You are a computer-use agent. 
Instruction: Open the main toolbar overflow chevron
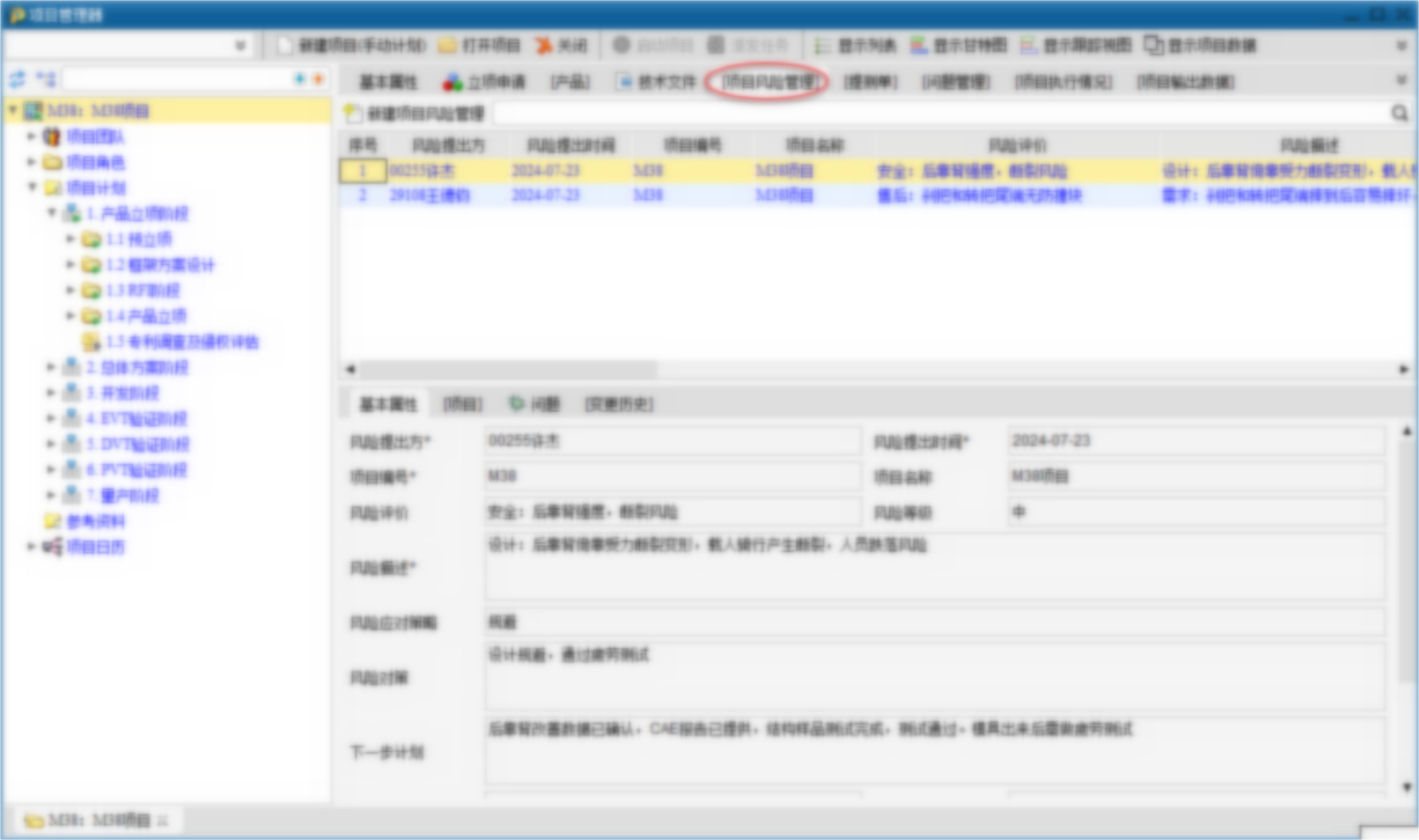coord(1402,46)
